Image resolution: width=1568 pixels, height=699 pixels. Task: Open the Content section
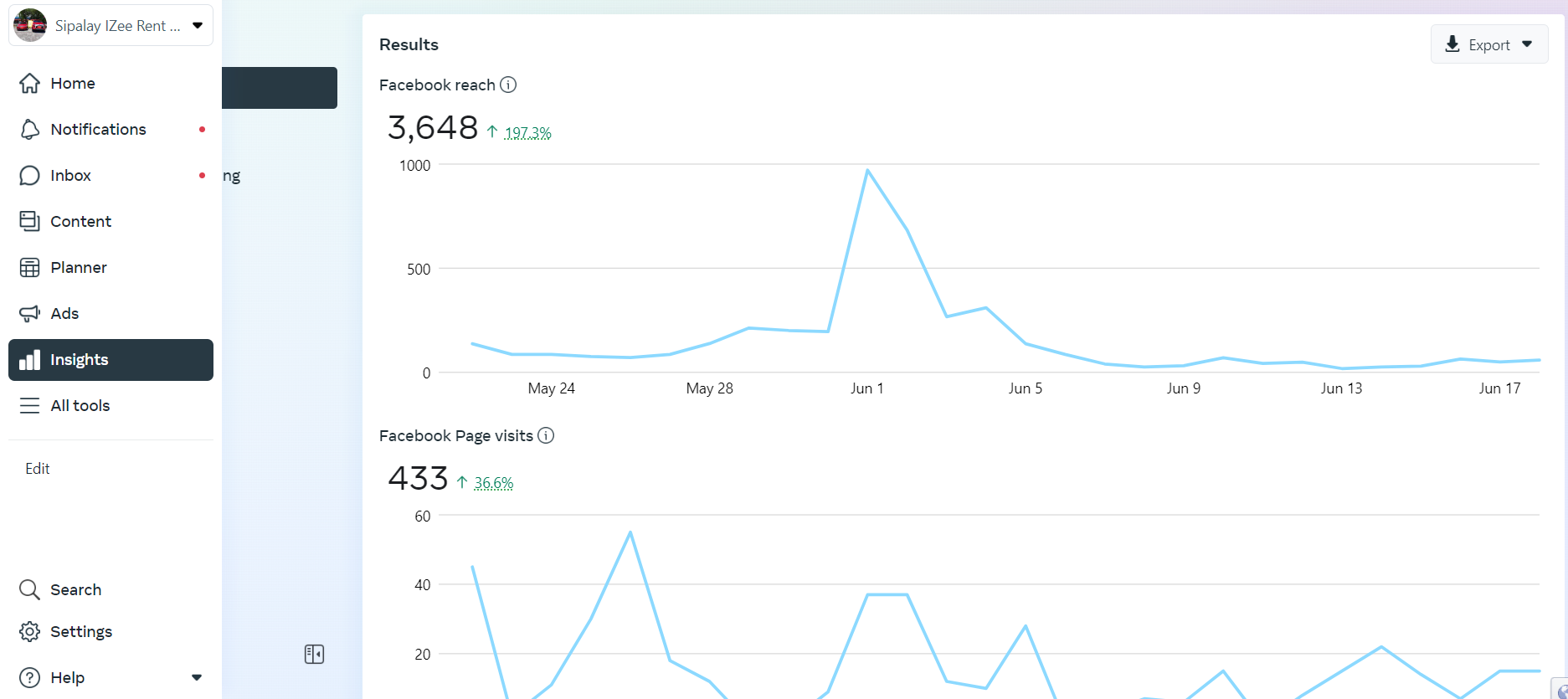(x=111, y=221)
